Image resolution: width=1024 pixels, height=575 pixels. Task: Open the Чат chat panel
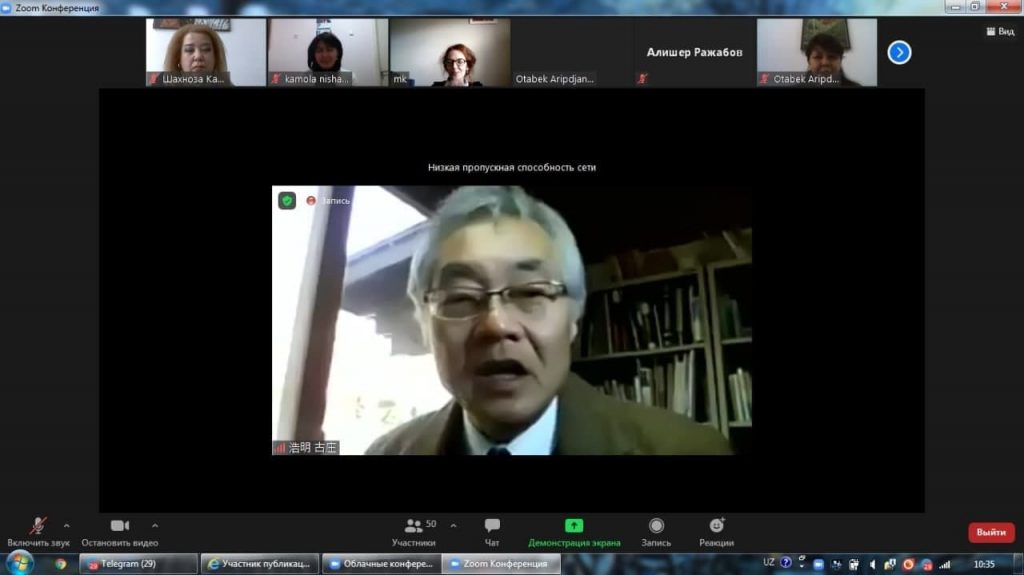[492, 531]
